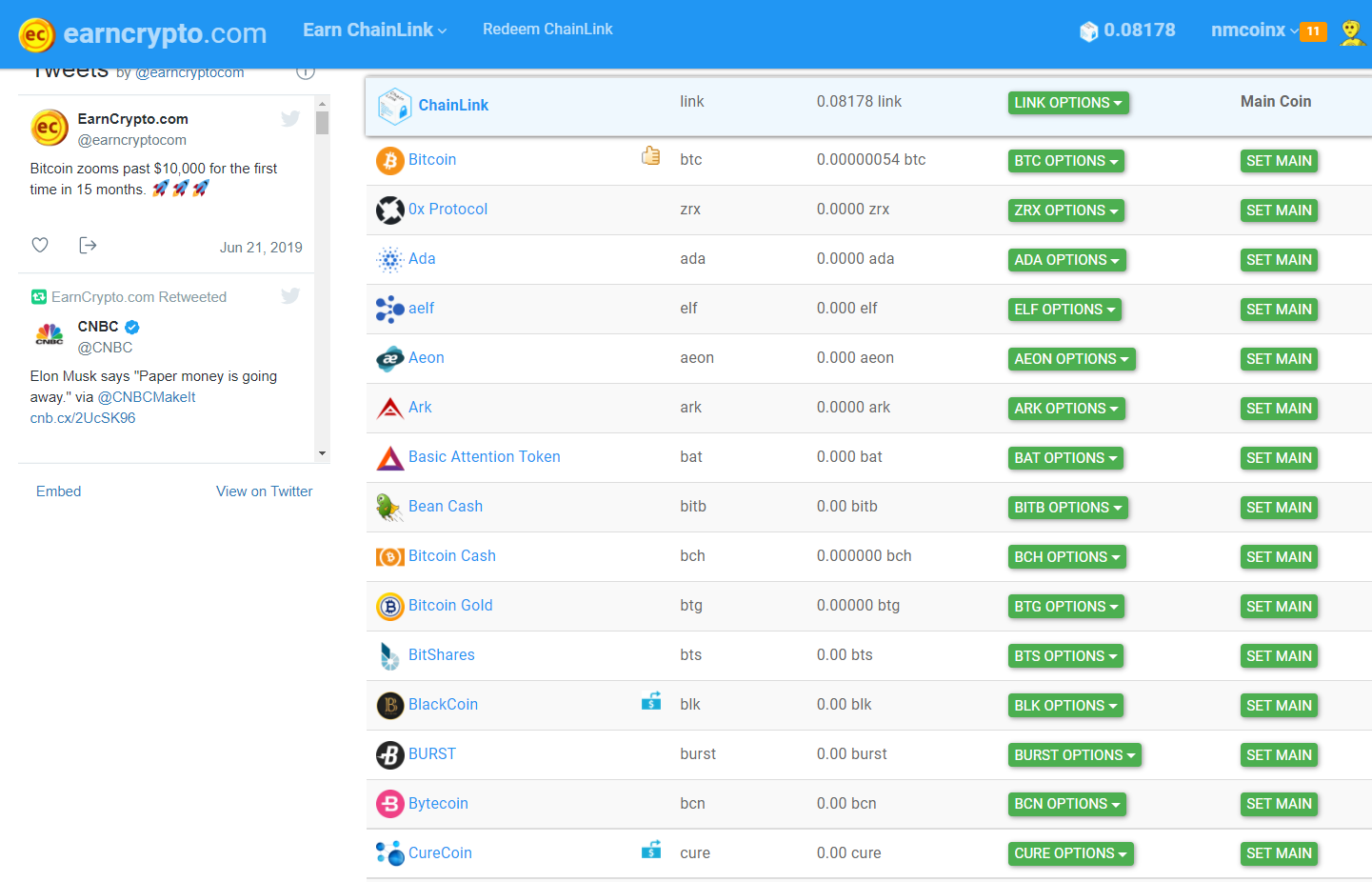This screenshot has height=882, width=1372.
Task: Click the Twitter bird on EarnCrypto tweet
Action: [x=290, y=118]
